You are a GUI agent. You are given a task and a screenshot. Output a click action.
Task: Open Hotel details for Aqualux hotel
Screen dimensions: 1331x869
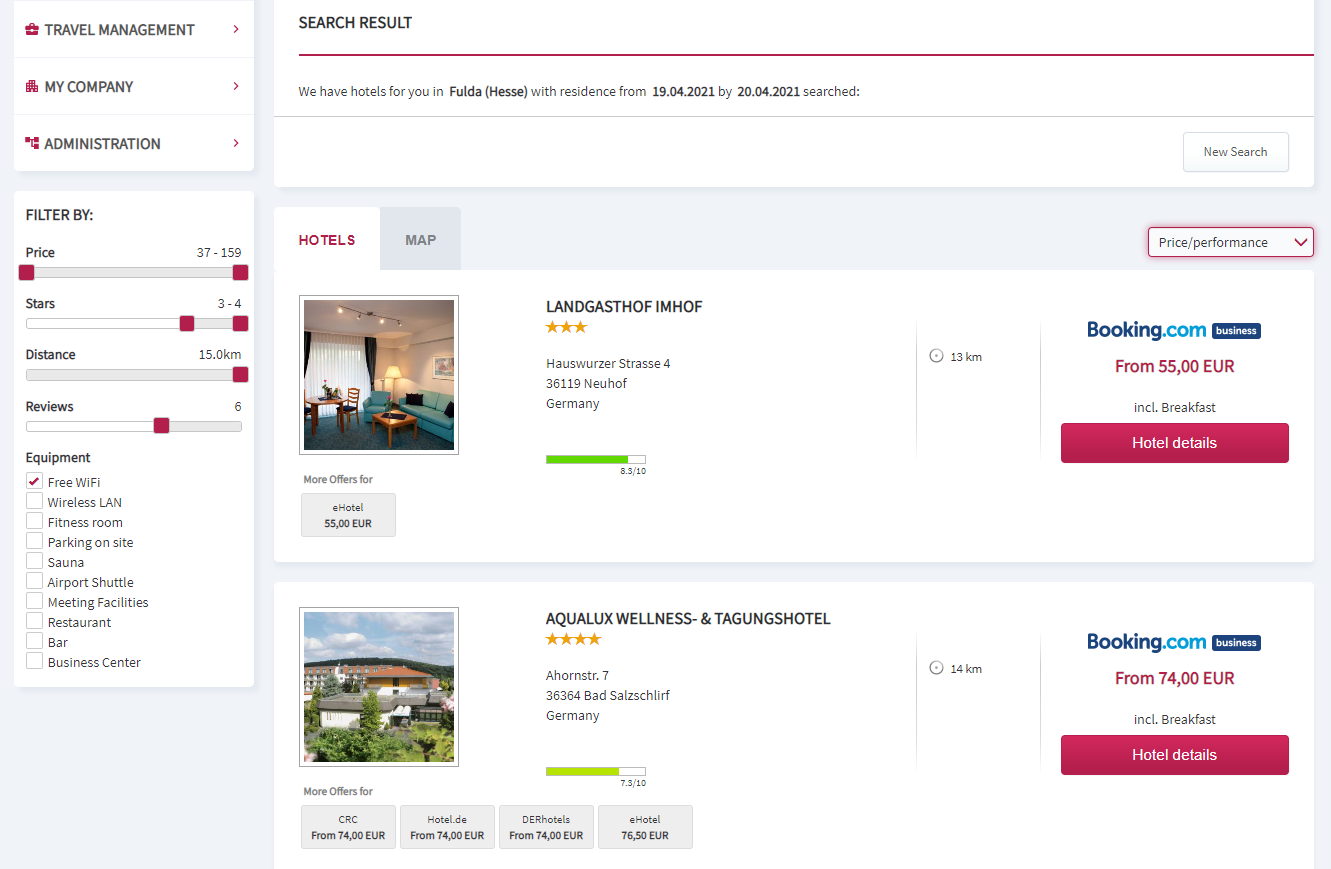point(1174,755)
